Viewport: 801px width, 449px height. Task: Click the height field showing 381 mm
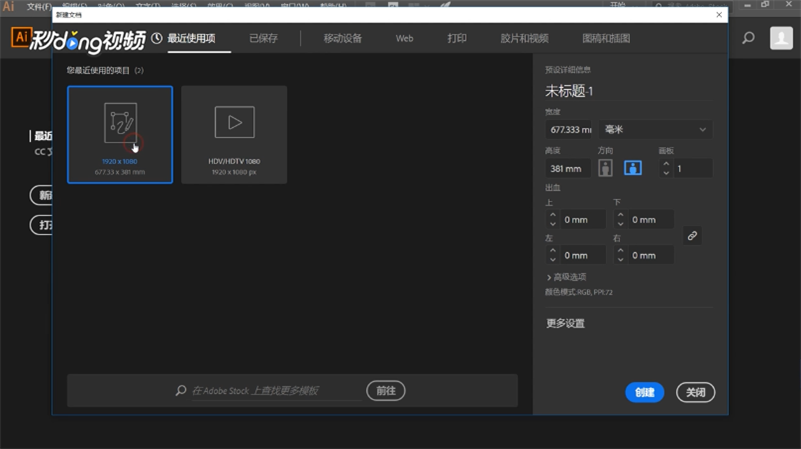[568, 169]
